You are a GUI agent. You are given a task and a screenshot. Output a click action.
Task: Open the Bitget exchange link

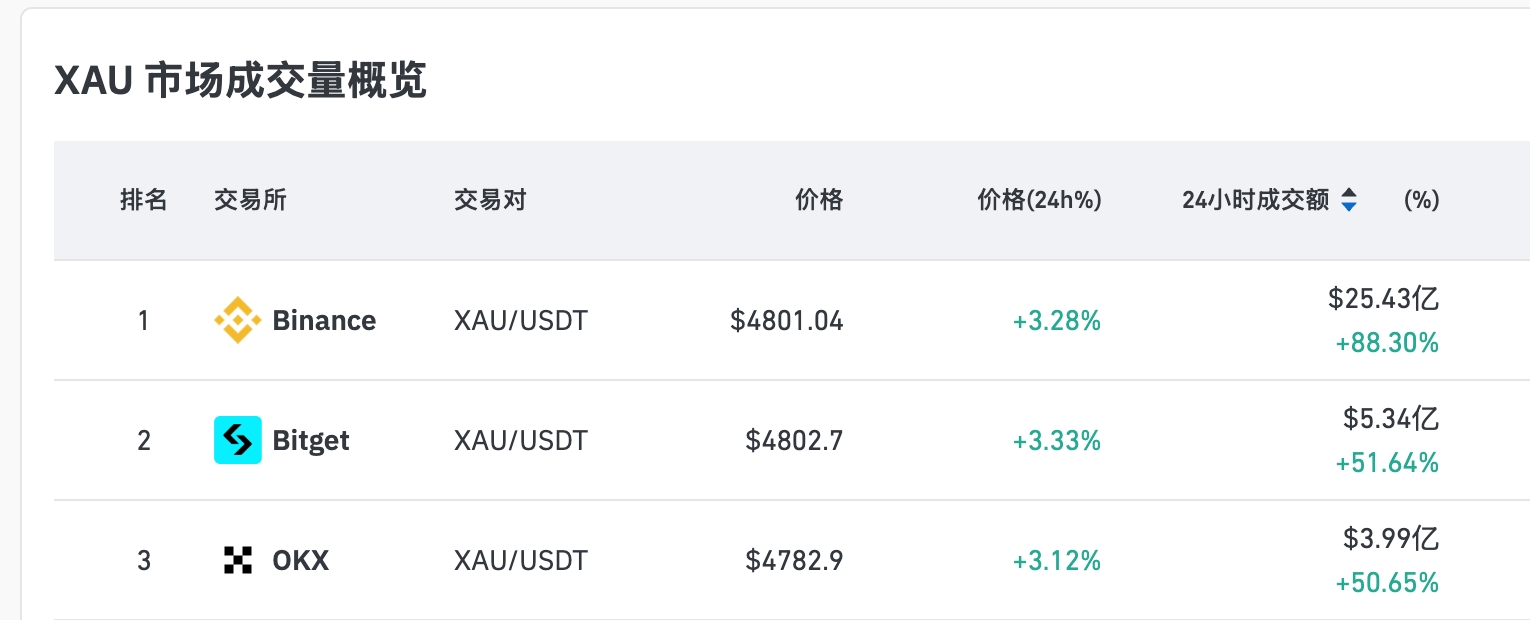[311, 440]
